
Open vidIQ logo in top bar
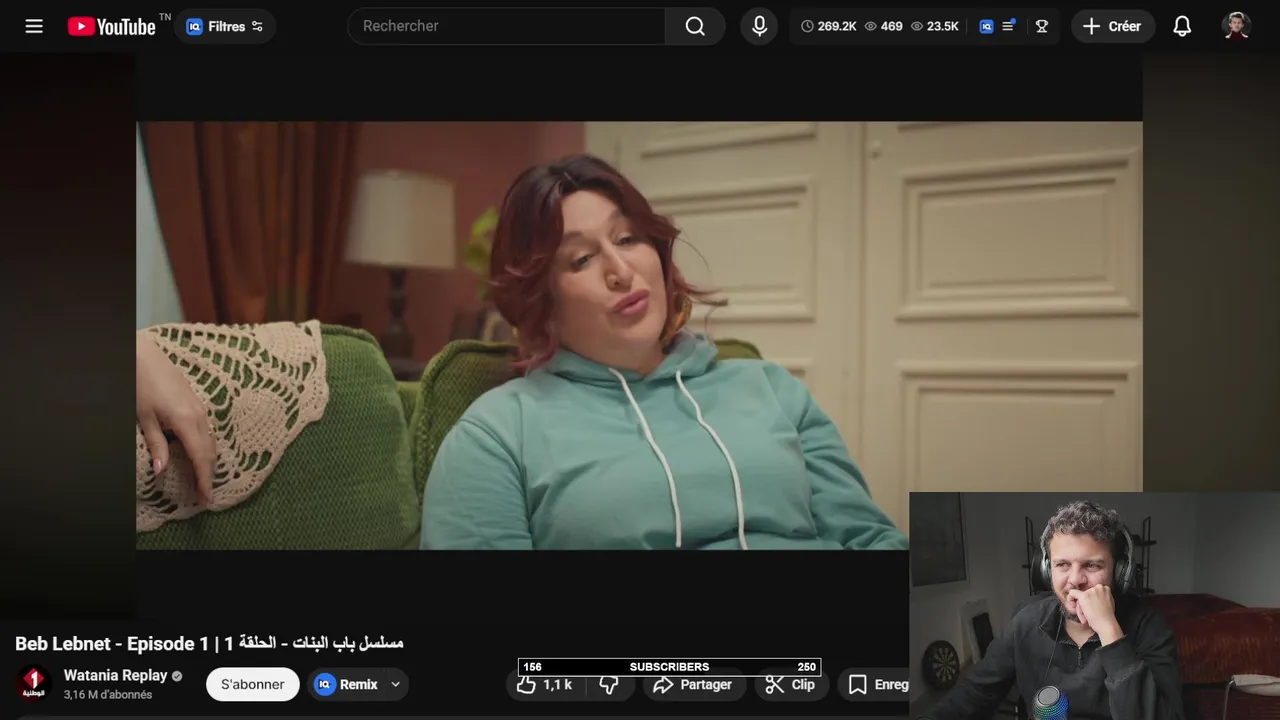(x=986, y=26)
